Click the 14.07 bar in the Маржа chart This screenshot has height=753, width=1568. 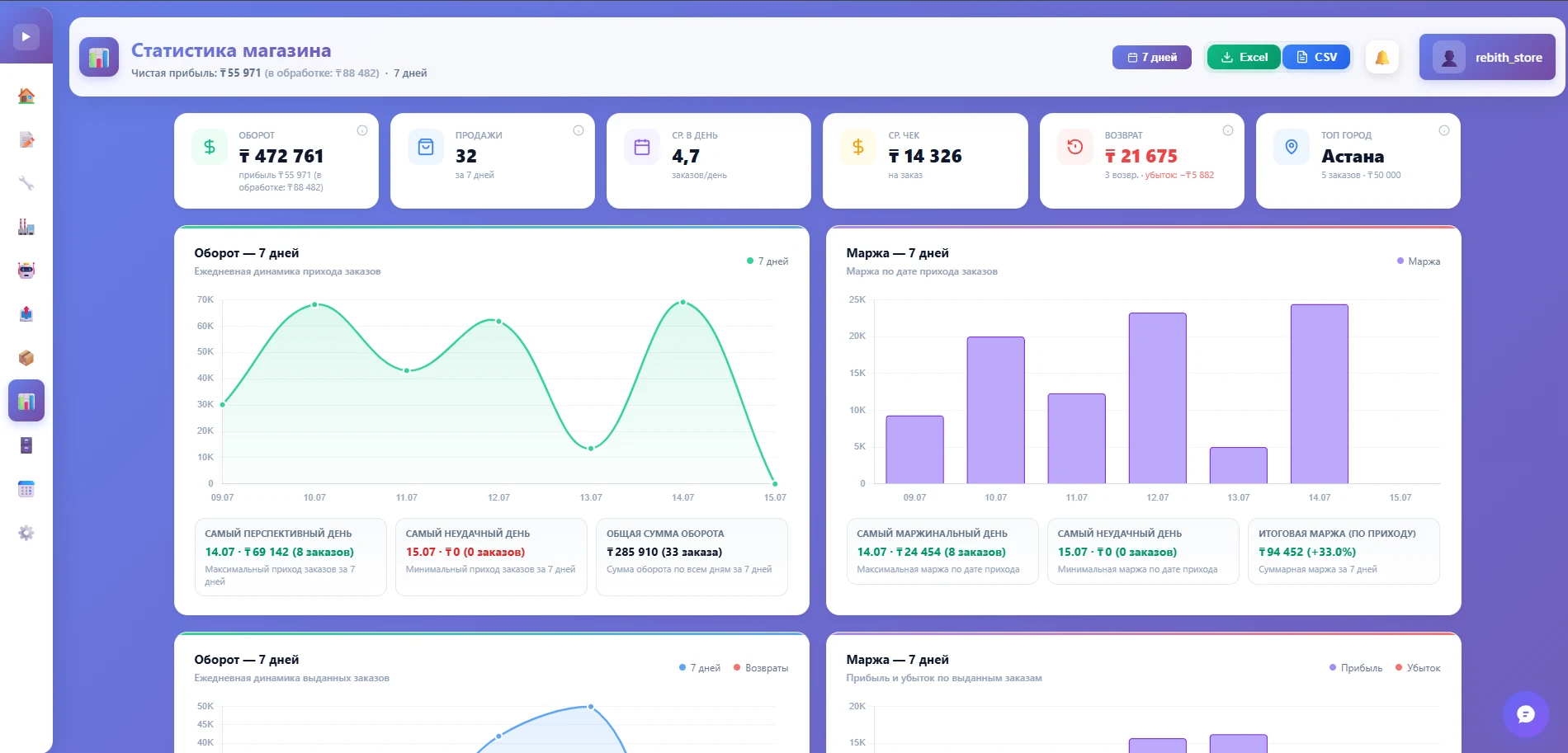pyautogui.click(x=1320, y=394)
